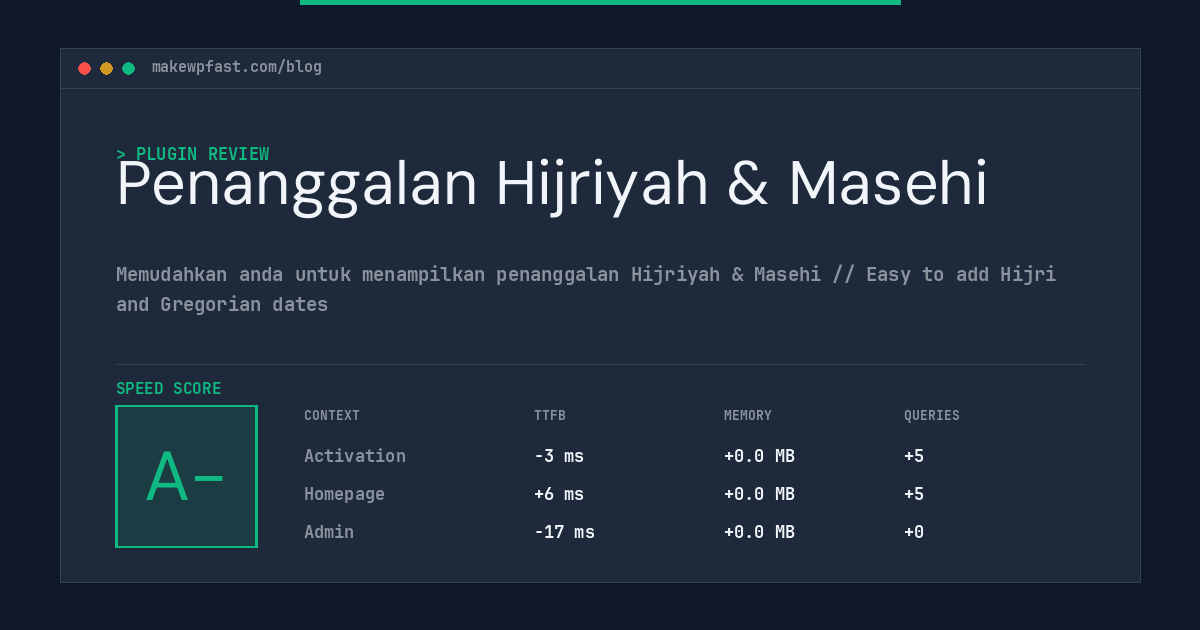
Task: Click the 'SPEED SCORE' label
Action: (169, 389)
